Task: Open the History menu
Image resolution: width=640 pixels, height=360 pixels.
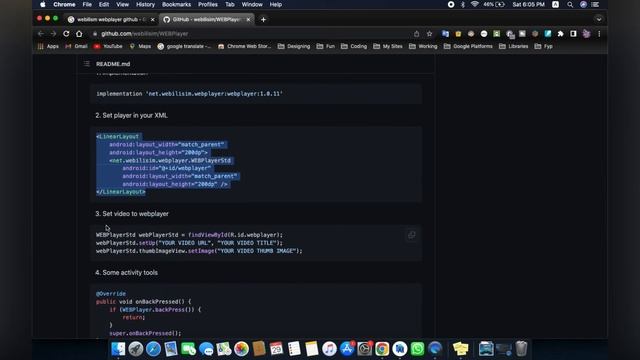Action: point(145,4)
